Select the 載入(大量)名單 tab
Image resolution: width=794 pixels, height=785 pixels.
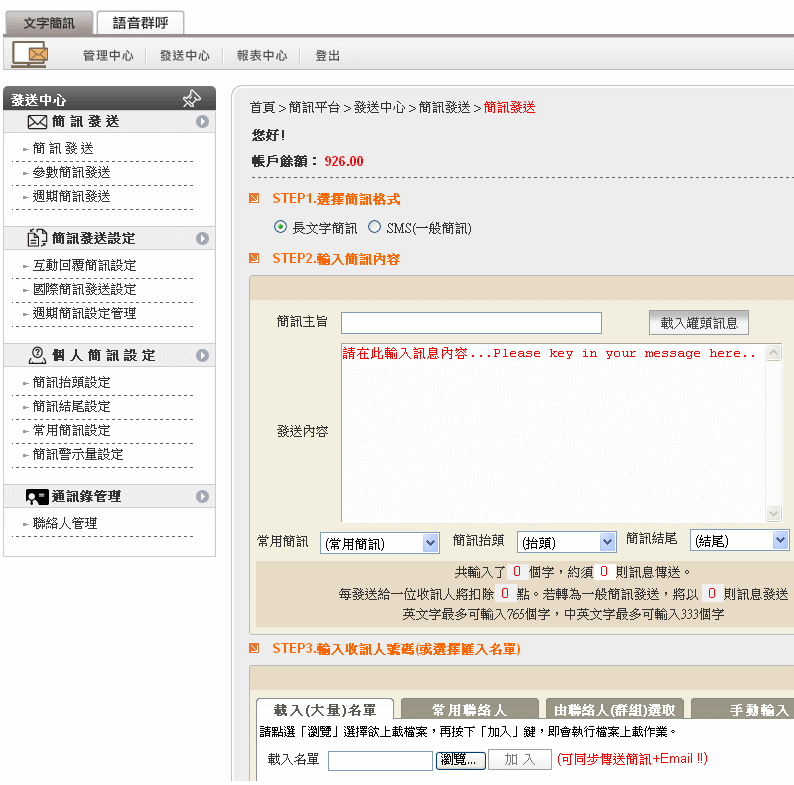325,710
